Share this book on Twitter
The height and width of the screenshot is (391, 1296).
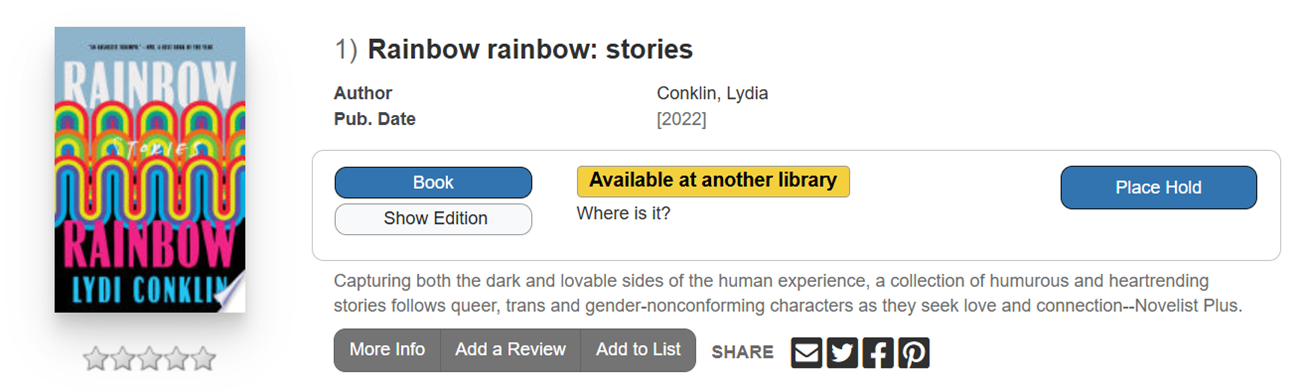[x=843, y=352]
